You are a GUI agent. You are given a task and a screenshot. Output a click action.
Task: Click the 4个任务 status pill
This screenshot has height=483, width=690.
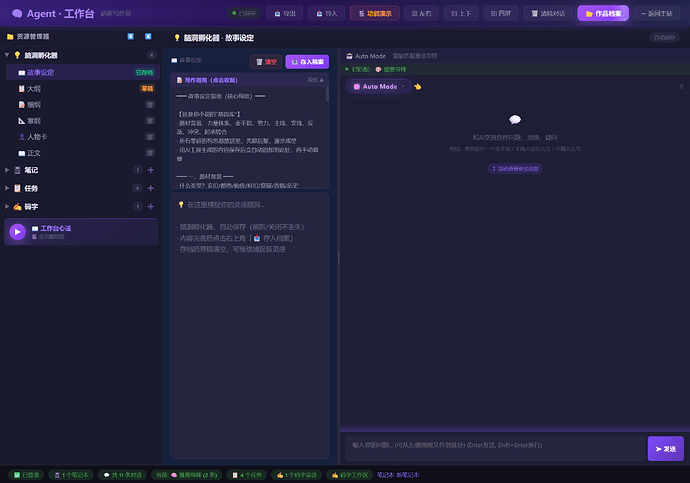pyautogui.click(x=247, y=475)
